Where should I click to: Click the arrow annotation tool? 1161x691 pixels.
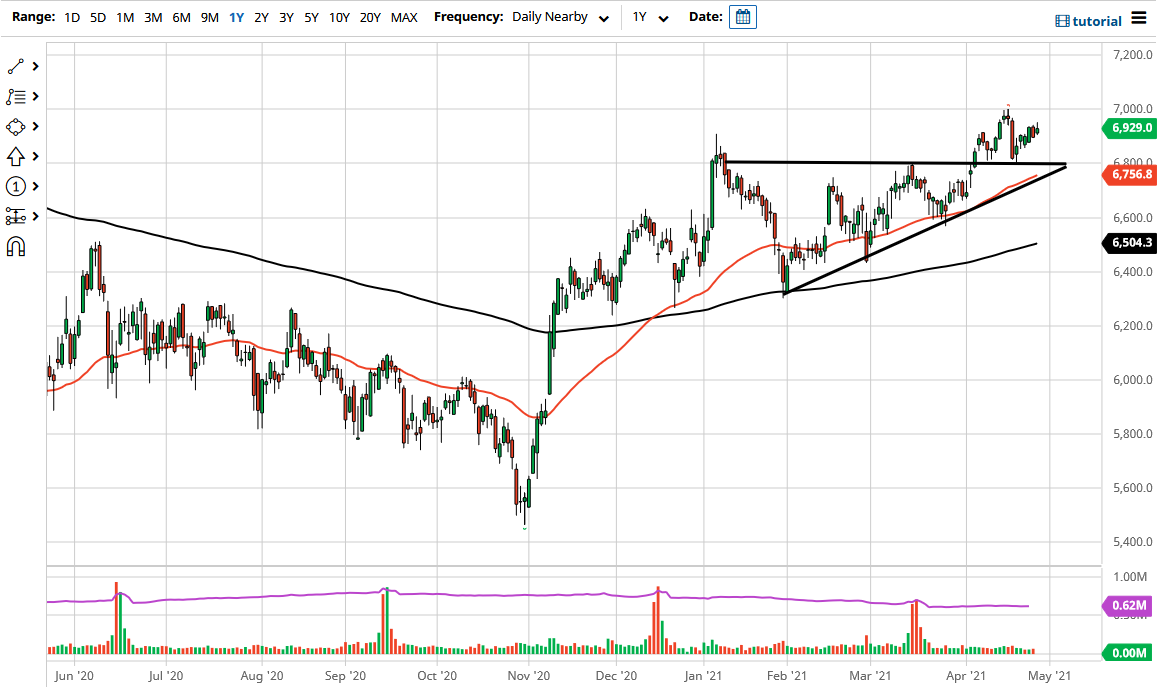pyautogui.click(x=16, y=156)
